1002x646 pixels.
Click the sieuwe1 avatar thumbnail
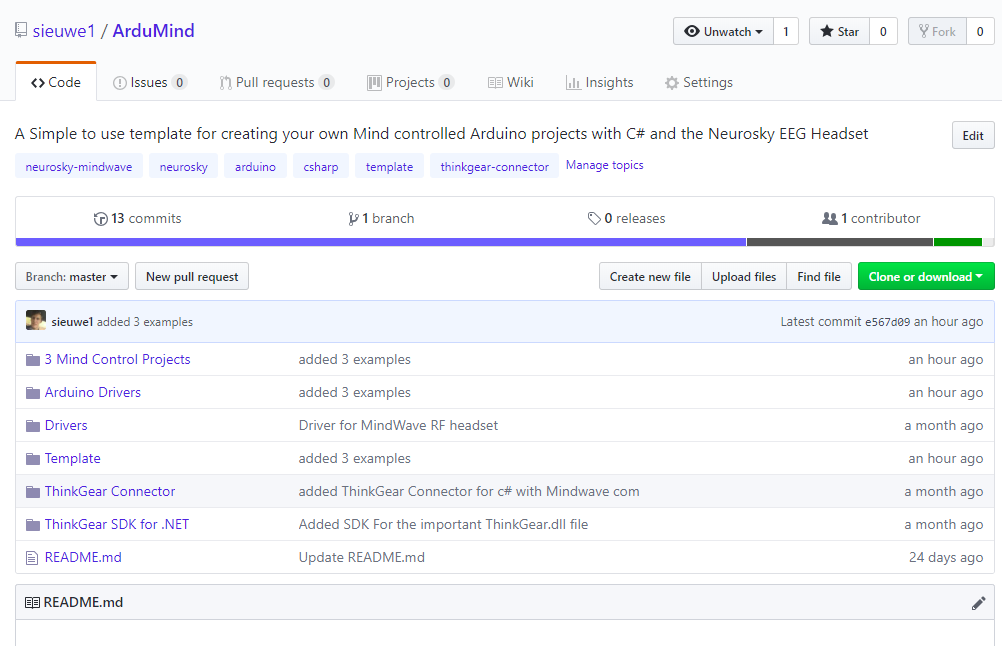pyautogui.click(x=36, y=321)
